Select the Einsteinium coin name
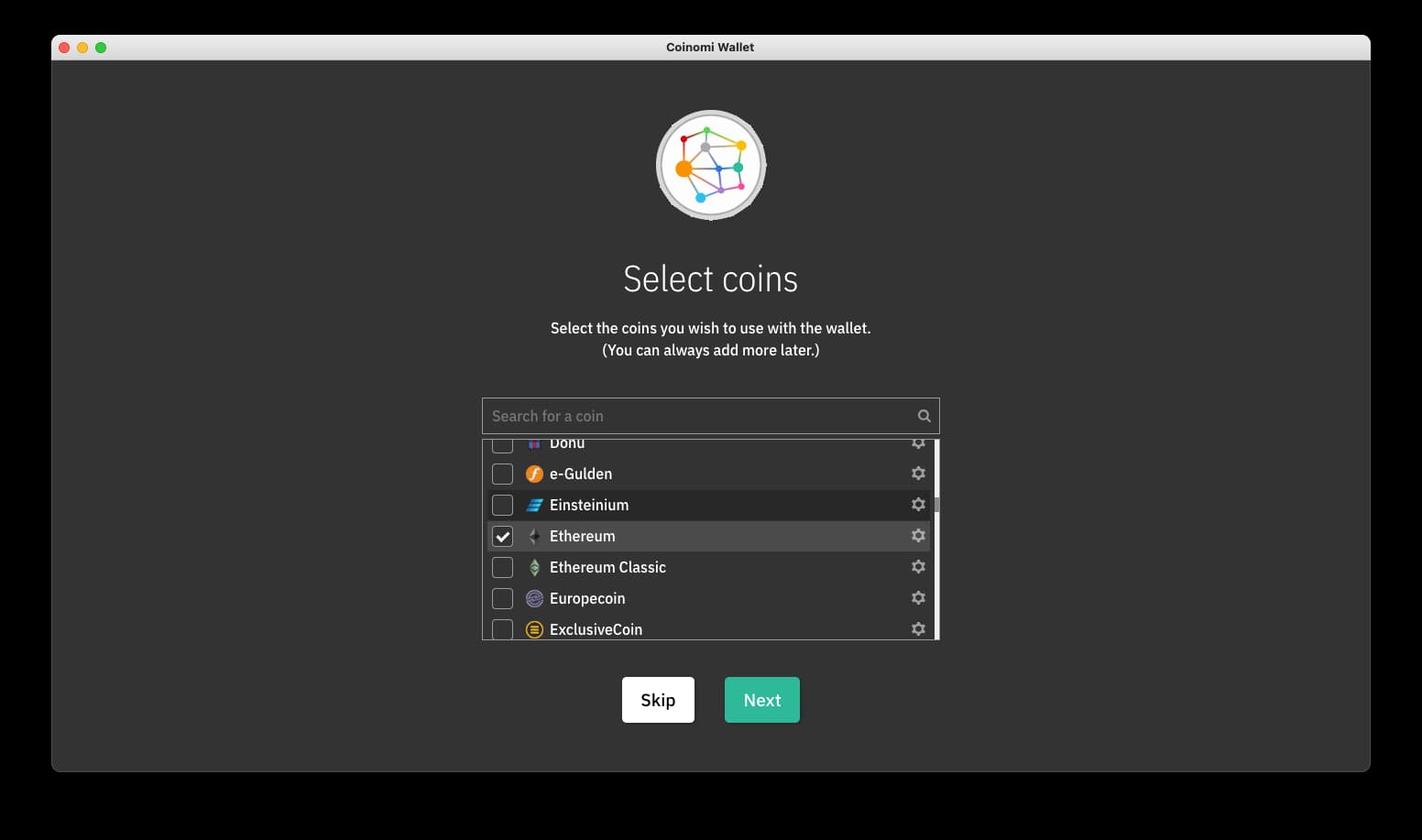Viewport: 1422px width, 840px height. [589, 505]
